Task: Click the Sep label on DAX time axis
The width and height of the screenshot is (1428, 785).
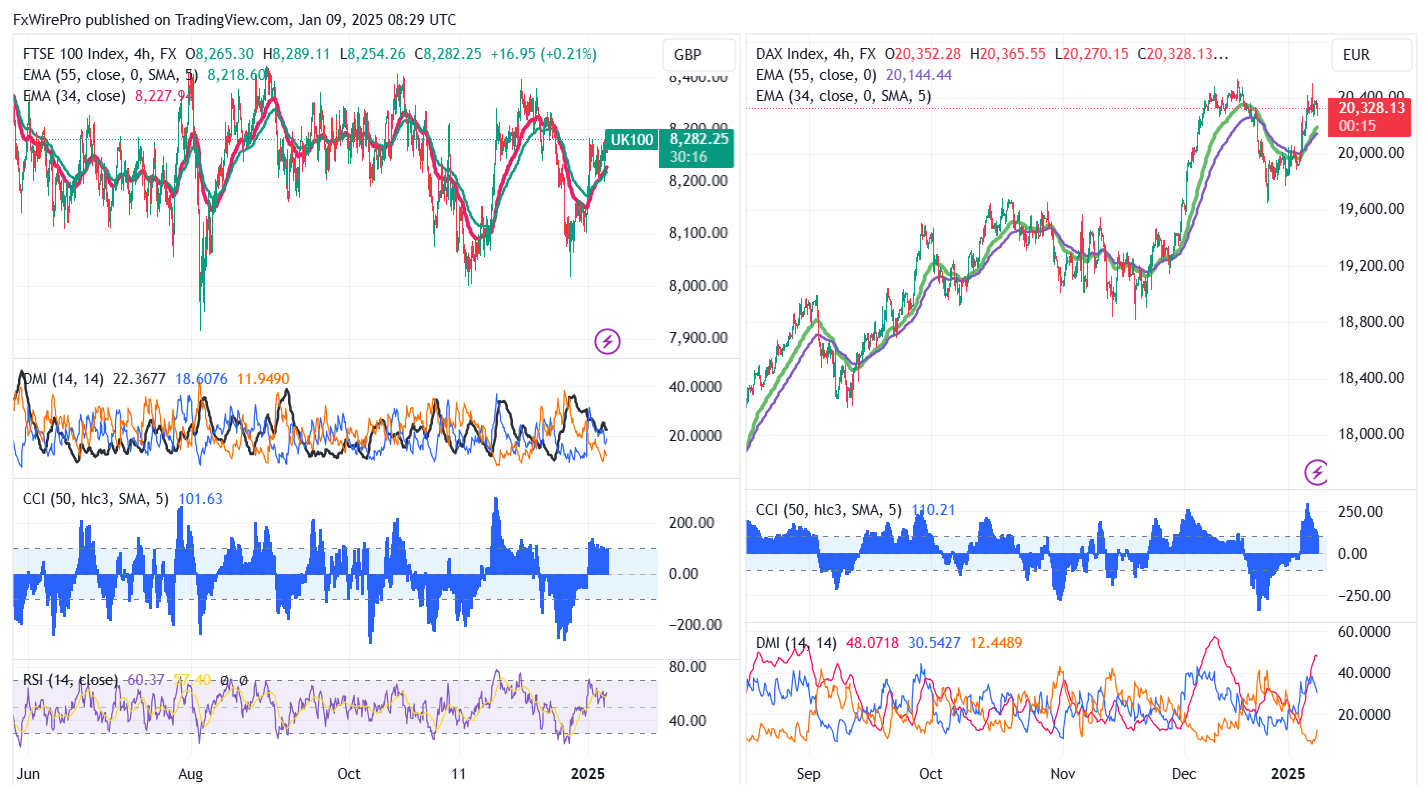Action: 809,773
